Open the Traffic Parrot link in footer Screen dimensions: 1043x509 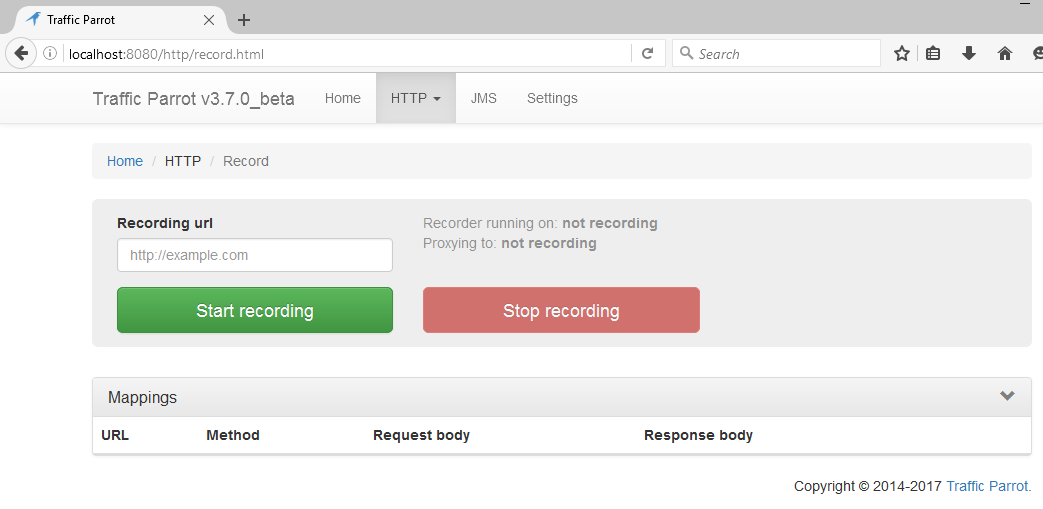[x=988, y=486]
